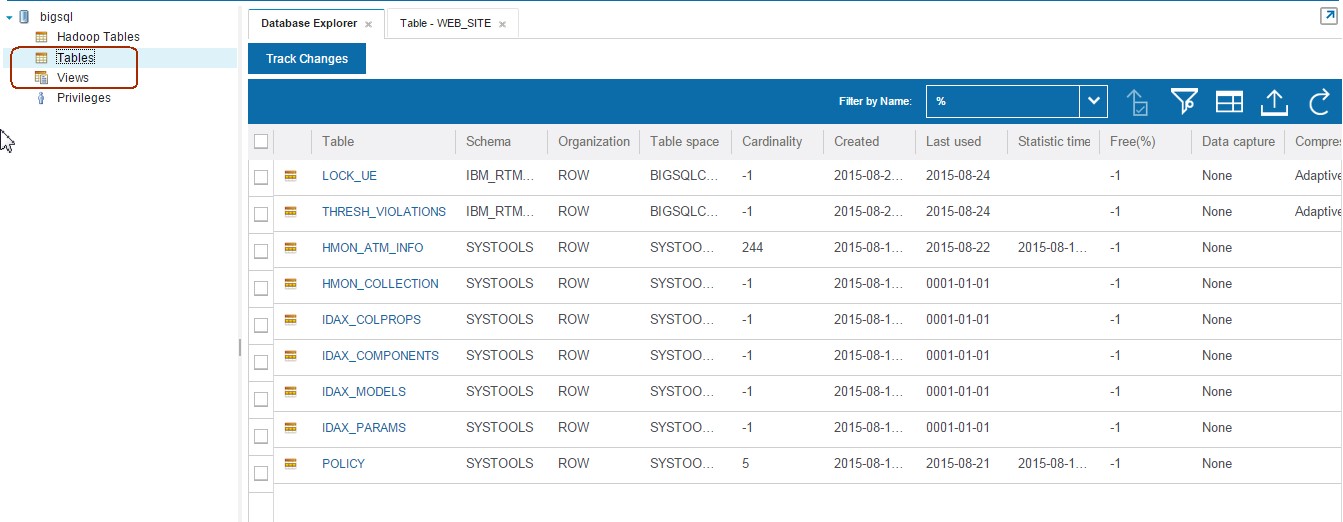Click the Views tree icon

click(41, 78)
